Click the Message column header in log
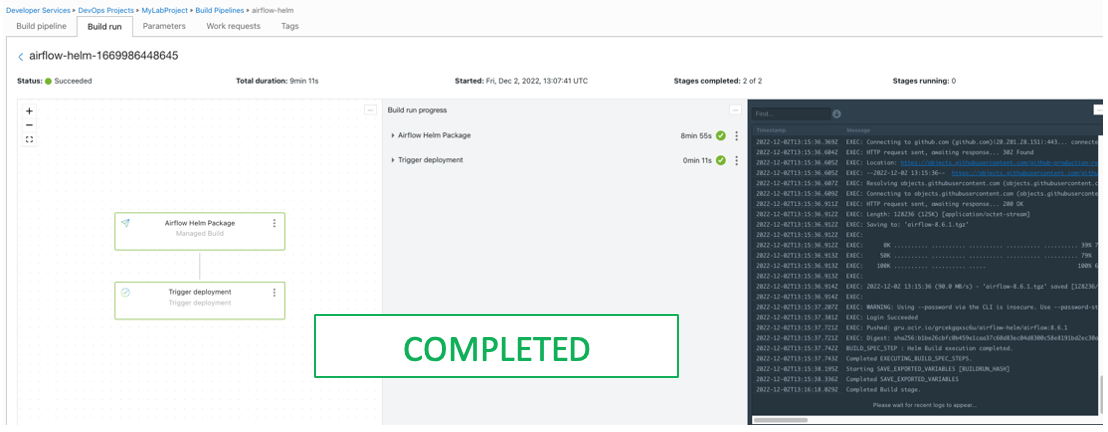The height and width of the screenshot is (432, 1108). click(x=859, y=131)
